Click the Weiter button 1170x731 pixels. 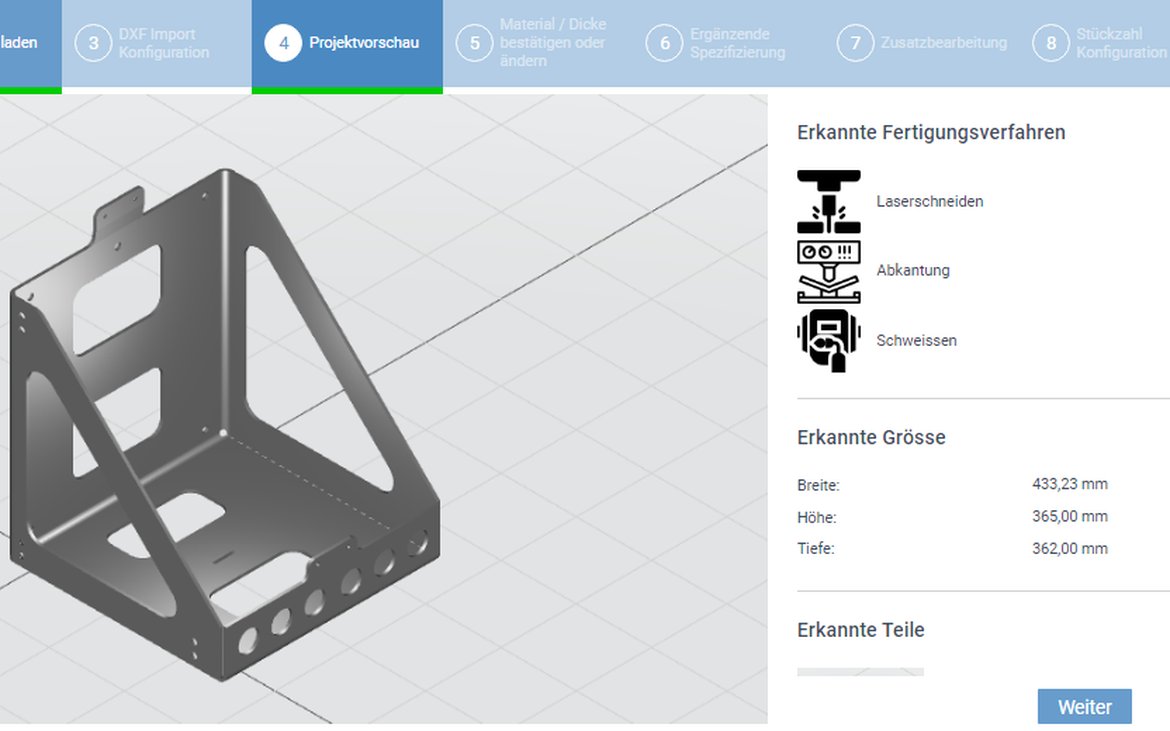click(x=1085, y=706)
